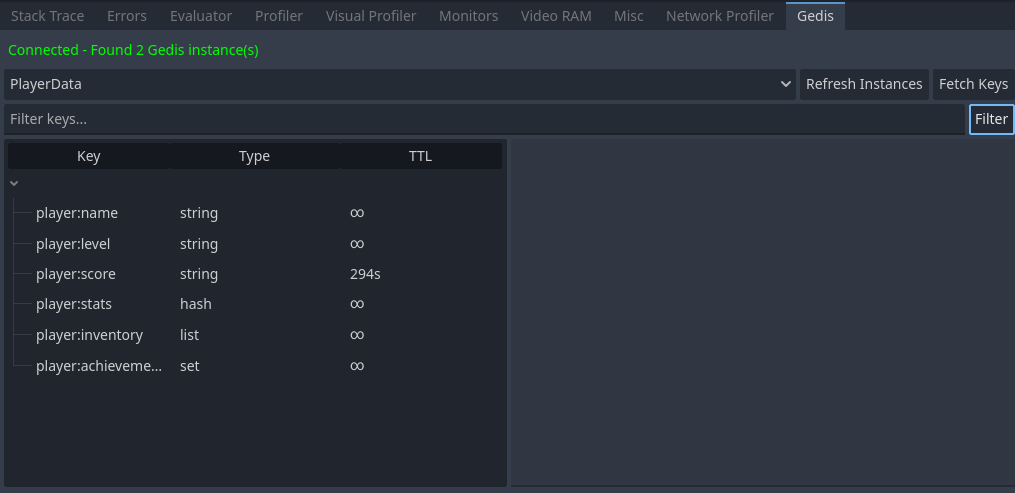Click the Refresh Instances button

click(x=864, y=84)
